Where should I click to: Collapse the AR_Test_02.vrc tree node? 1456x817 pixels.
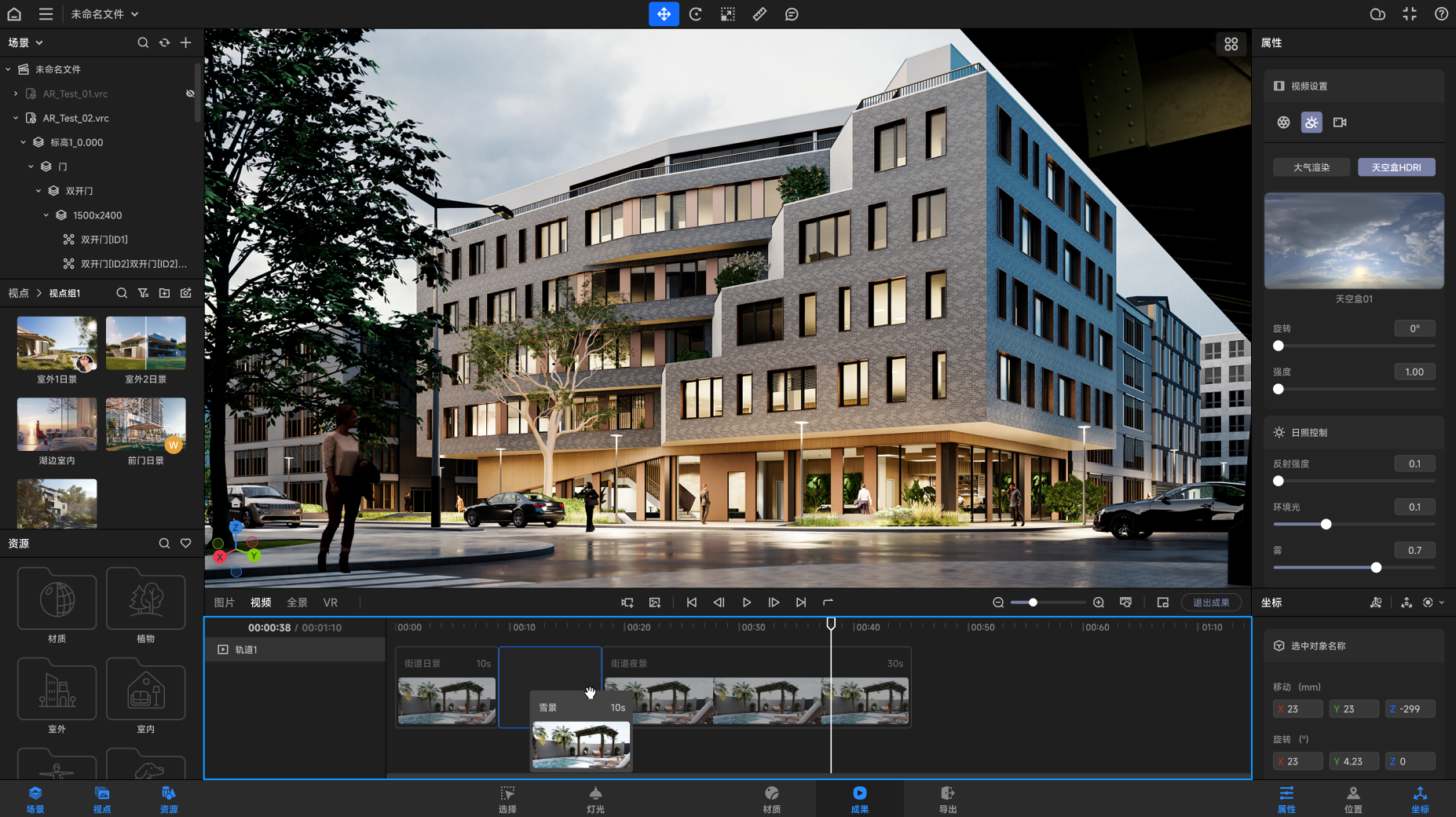tap(16, 118)
